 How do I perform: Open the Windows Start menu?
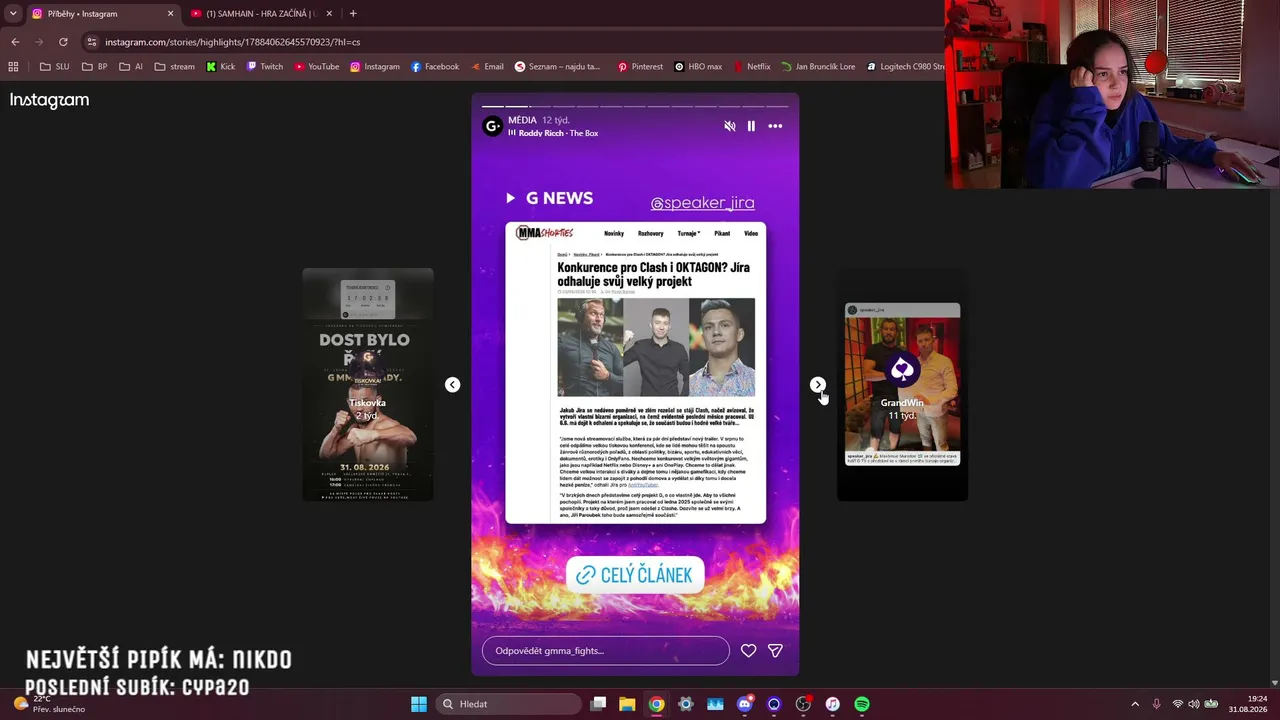click(419, 704)
